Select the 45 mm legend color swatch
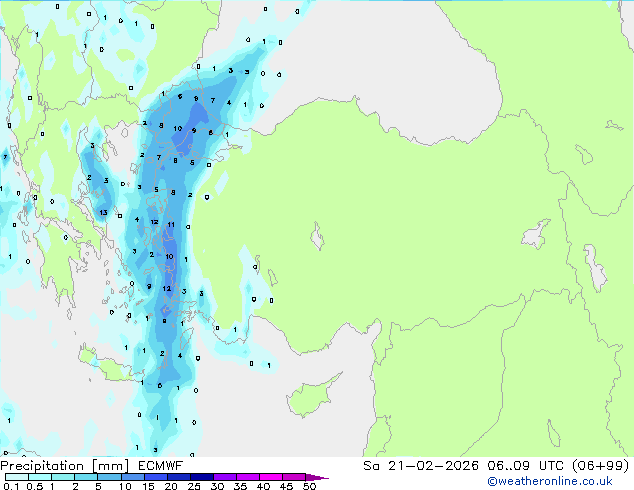This screenshot has height=490, width=634. tap(294, 477)
